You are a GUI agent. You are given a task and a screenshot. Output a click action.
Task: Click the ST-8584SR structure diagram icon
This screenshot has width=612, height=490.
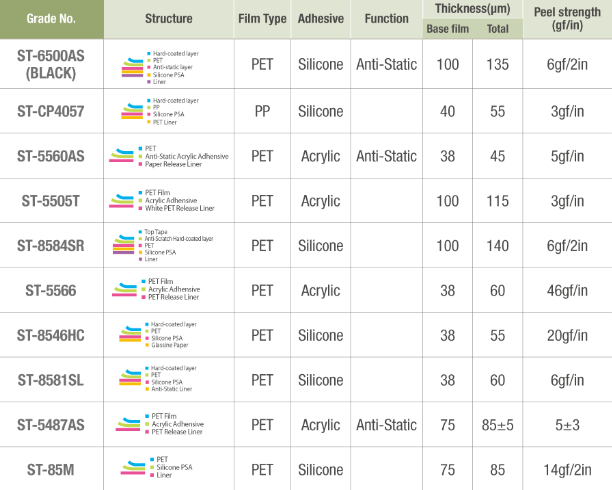click(124, 245)
